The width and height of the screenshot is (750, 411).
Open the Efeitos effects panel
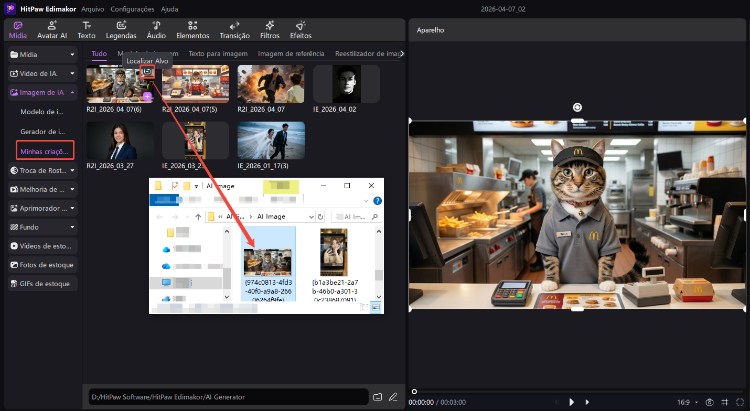coord(300,29)
